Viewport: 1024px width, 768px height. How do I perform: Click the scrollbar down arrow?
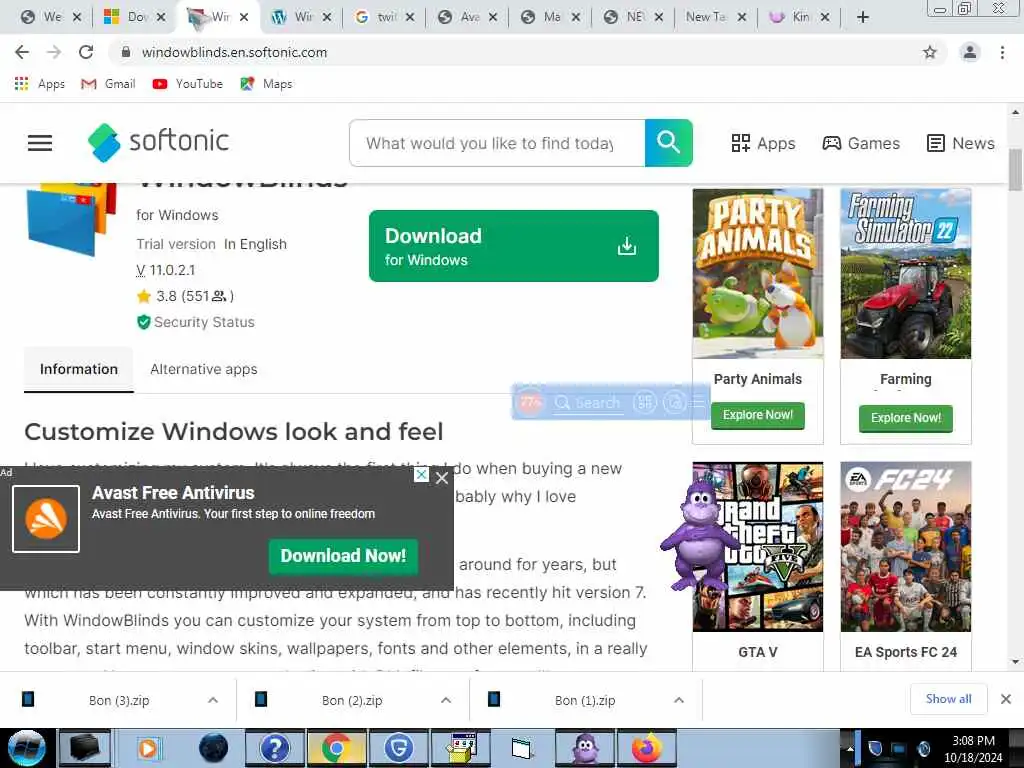click(x=1015, y=662)
